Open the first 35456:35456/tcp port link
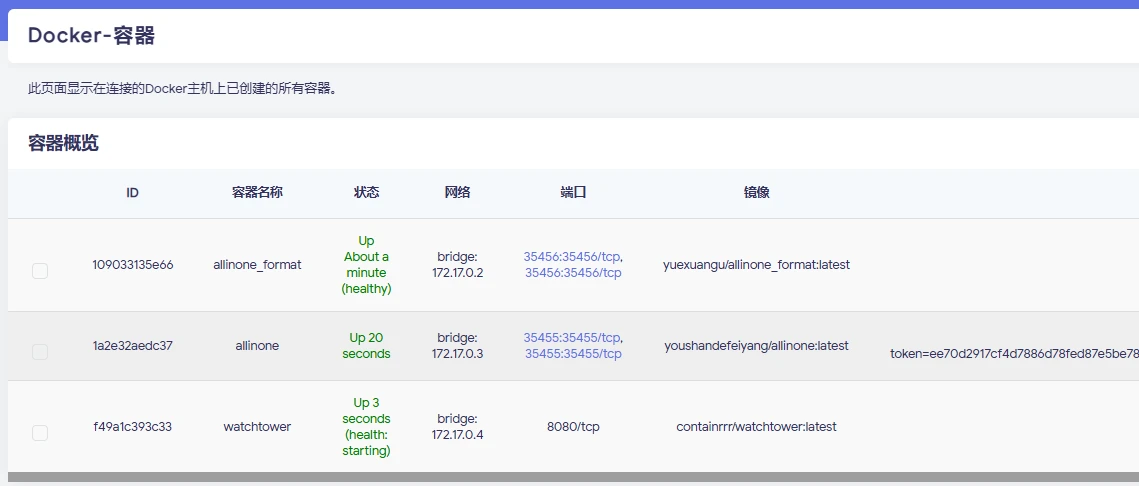Screen dimensions: 1139x486 pyautogui.click(x=573, y=256)
